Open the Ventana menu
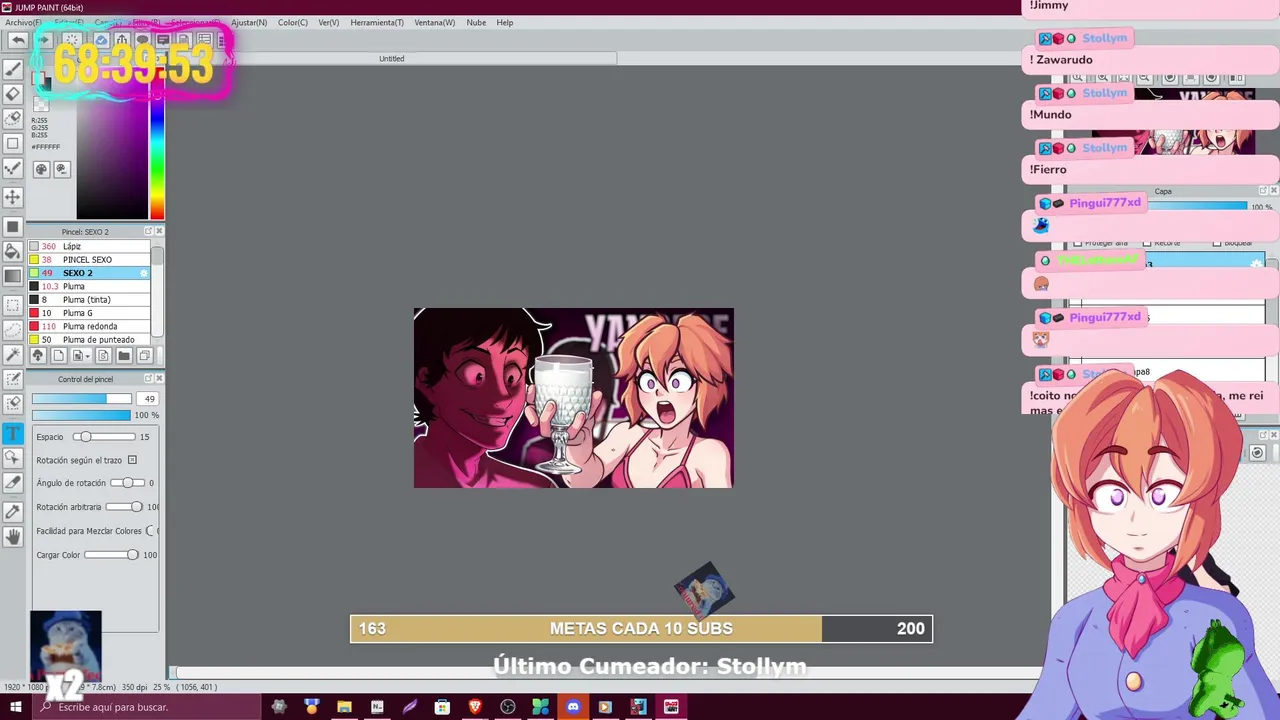This screenshot has width=1280, height=720. [434, 22]
